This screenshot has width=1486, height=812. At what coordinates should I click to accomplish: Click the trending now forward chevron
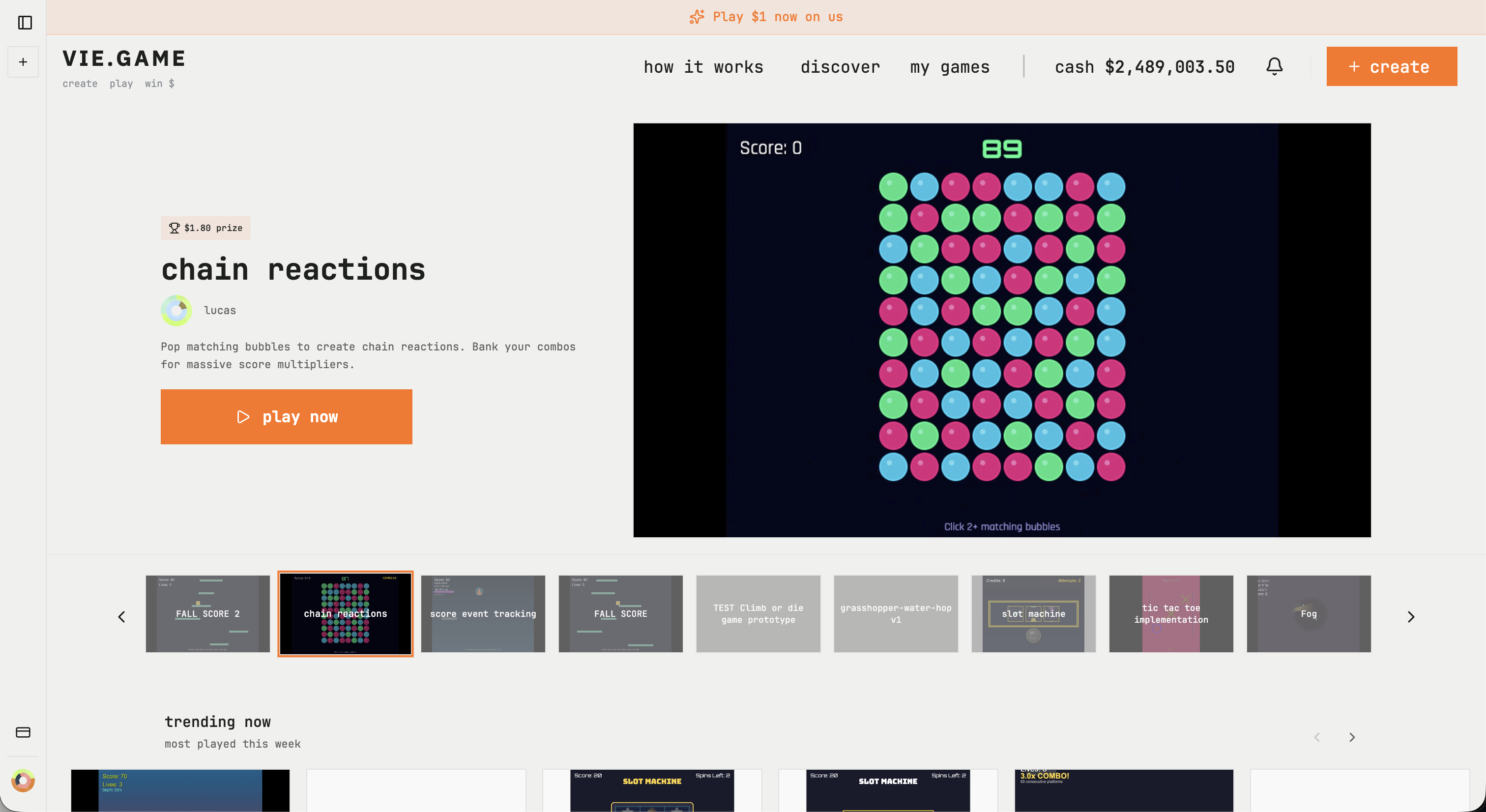(x=1352, y=737)
